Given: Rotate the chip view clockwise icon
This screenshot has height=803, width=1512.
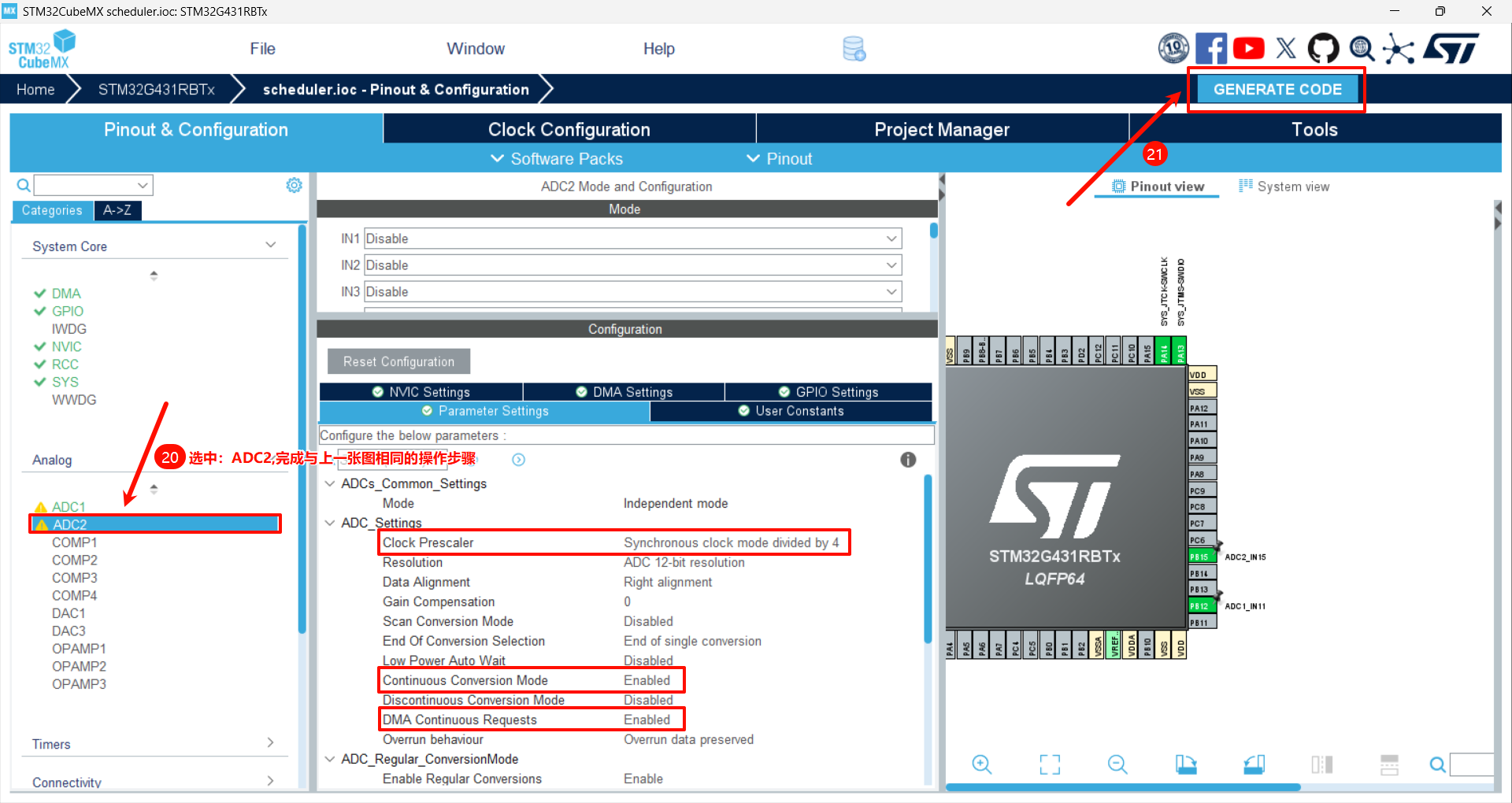Looking at the screenshot, I should click(x=1186, y=764).
